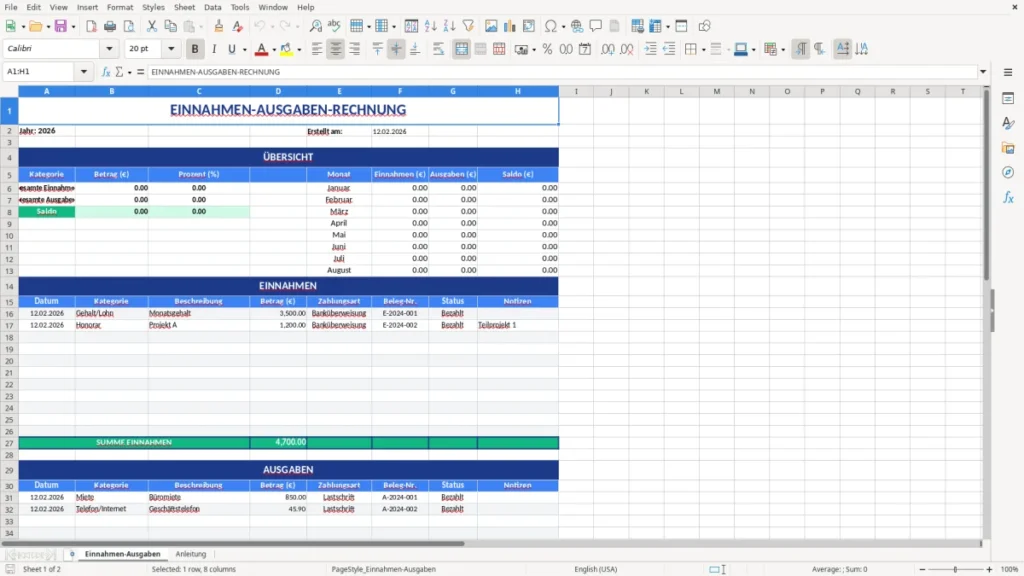Toggle Wrap Text
The width and height of the screenshot is (1024, 576).
(439, 49)
